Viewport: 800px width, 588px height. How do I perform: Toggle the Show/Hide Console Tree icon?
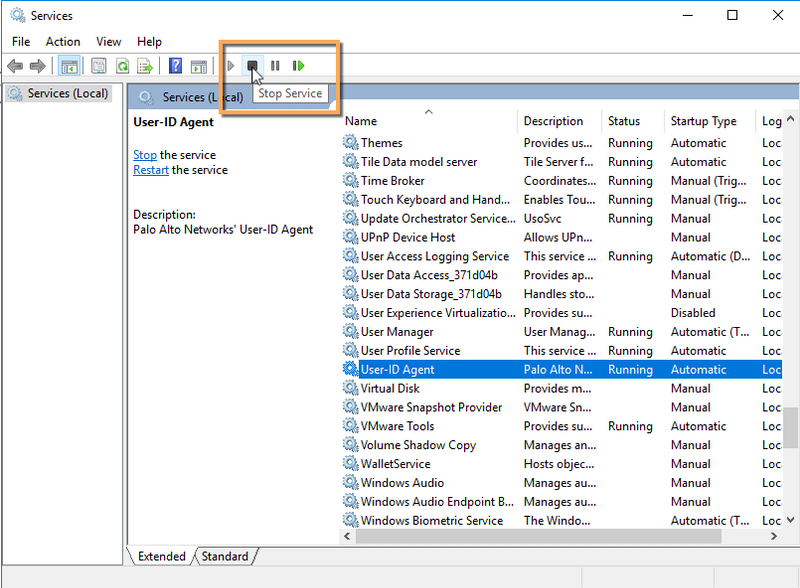tap(68, 65)
